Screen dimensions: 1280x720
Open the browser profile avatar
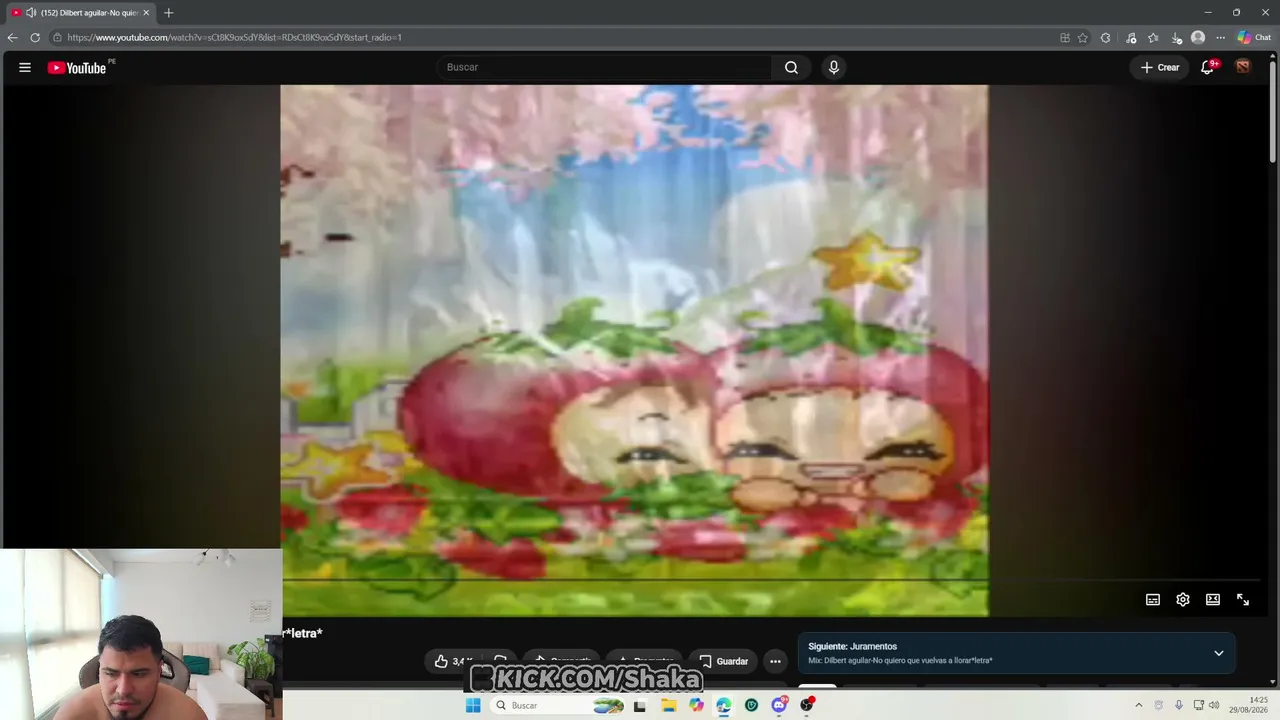coord(1198,38)
